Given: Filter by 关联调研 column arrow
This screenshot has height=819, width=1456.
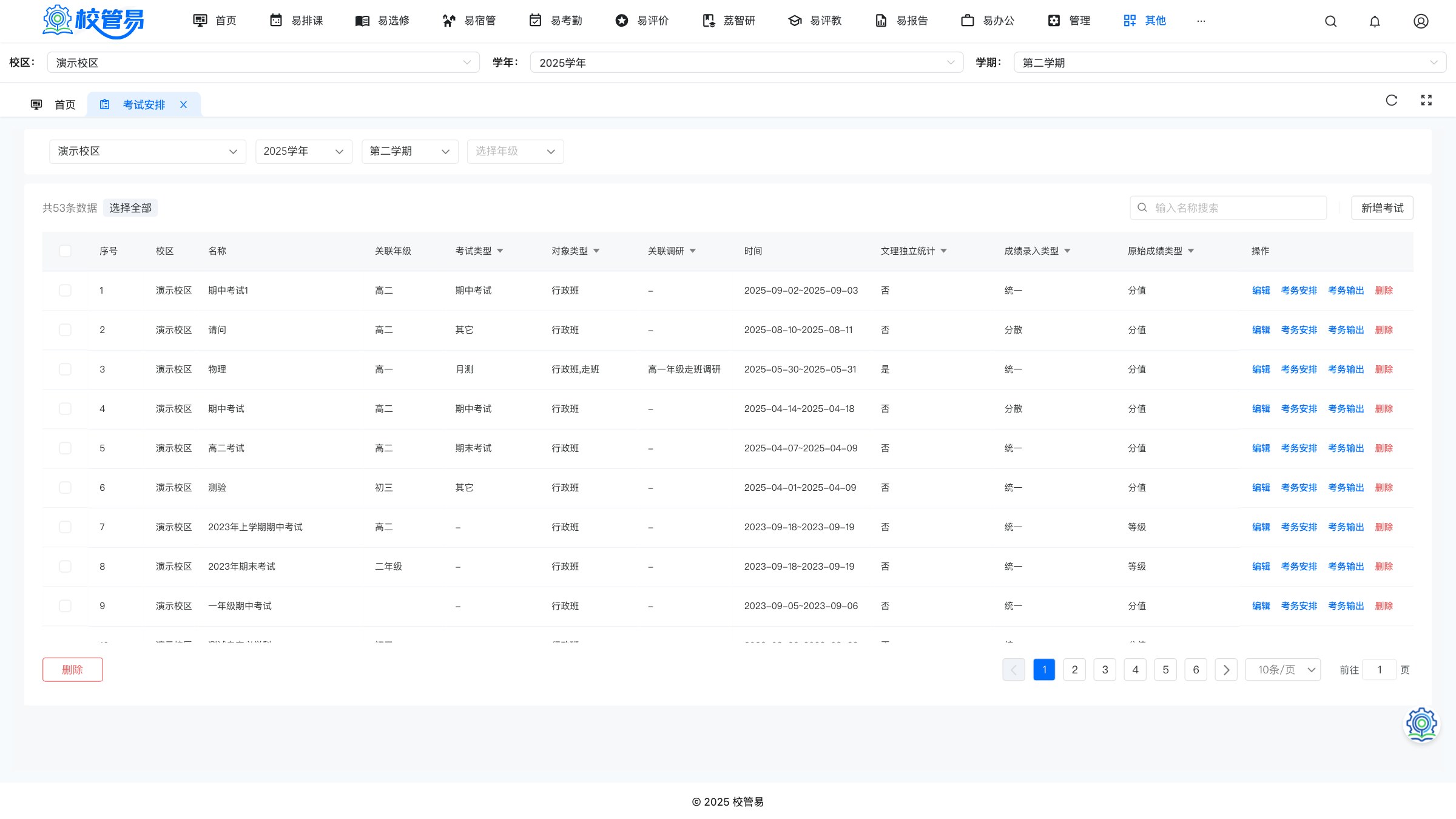Looking at the screenshot, I should click(x=693, y=251).
